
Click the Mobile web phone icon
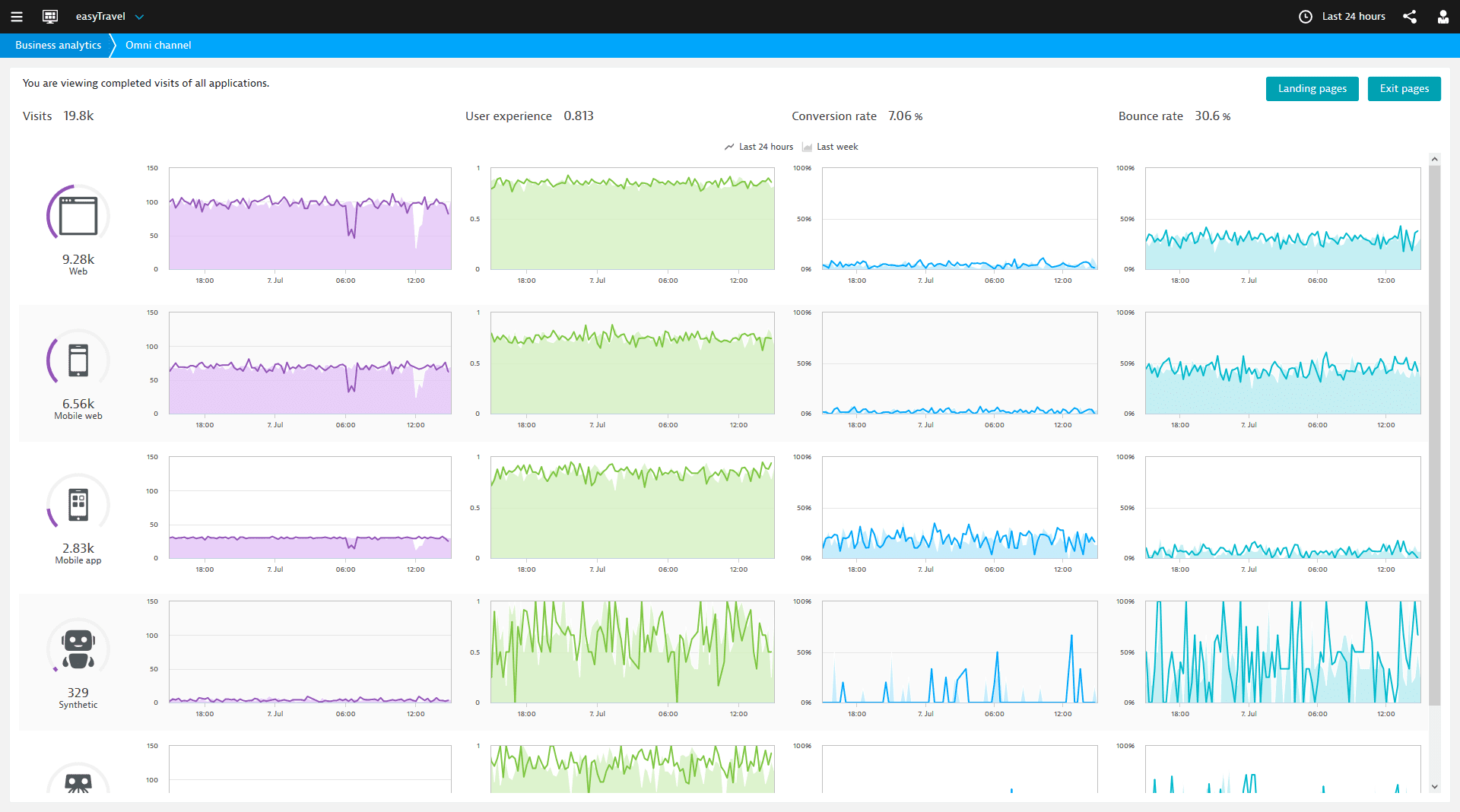78,360
